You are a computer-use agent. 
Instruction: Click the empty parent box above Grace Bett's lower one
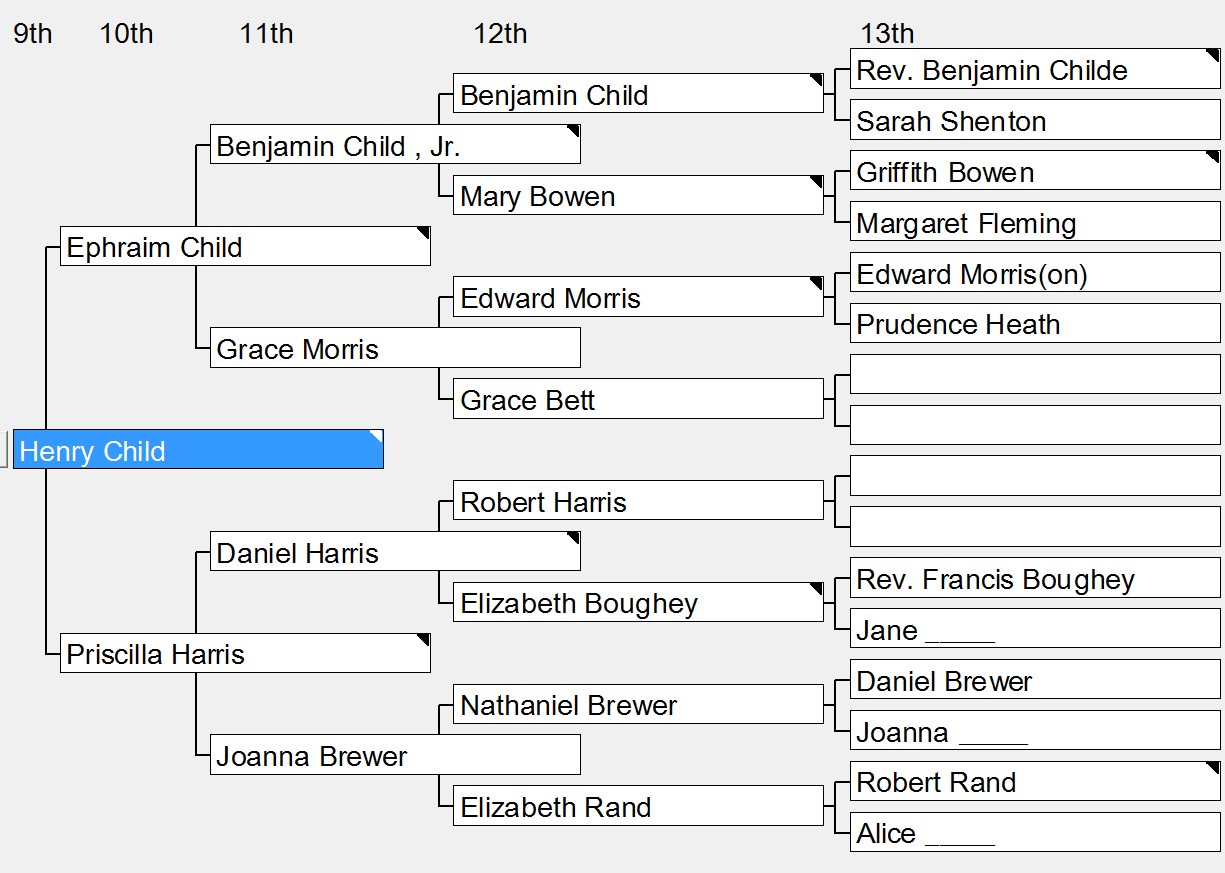pos(1035,374)
